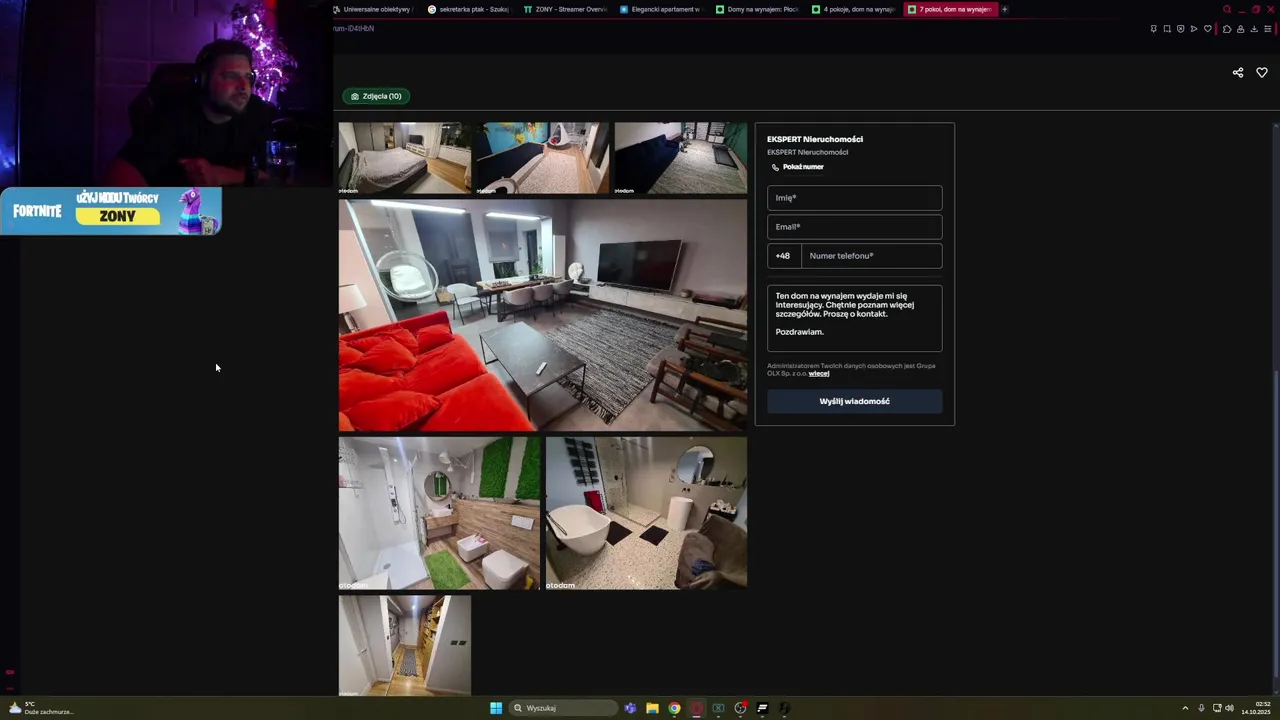
Task: Open the Opera GX taskbar icon
Action: point(696,708)
